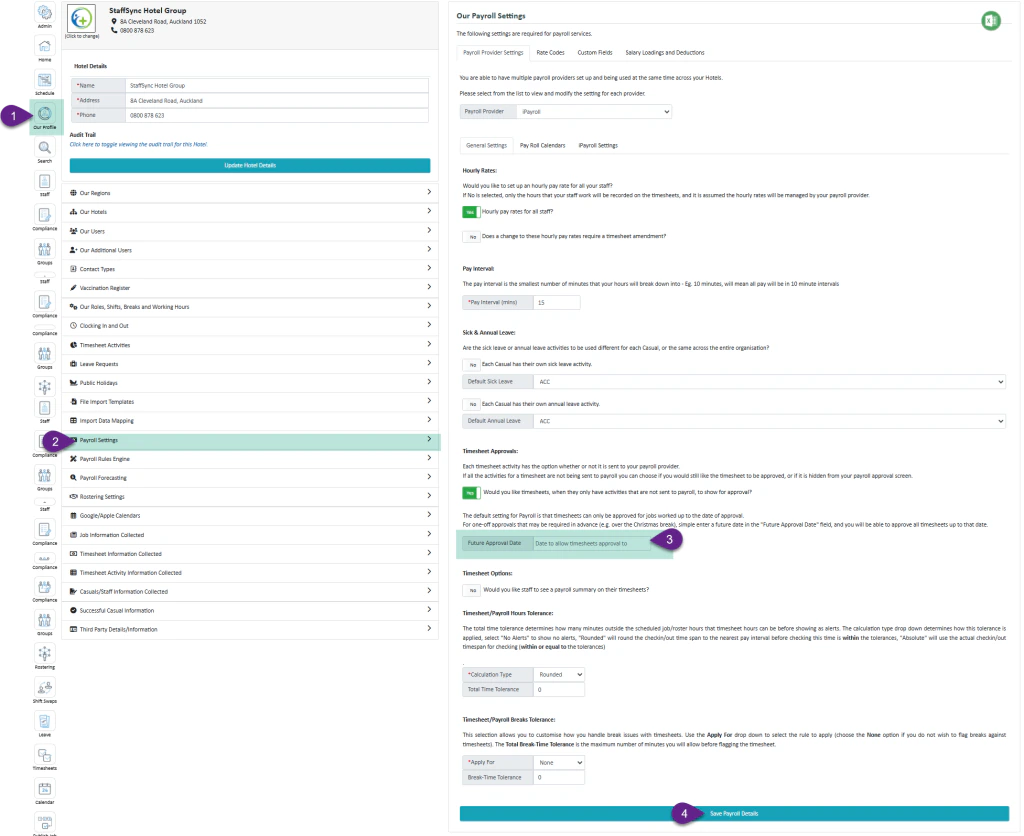Click the hotel Name input field
This screenshot has width=1024, height=836.
pos(277,86)
